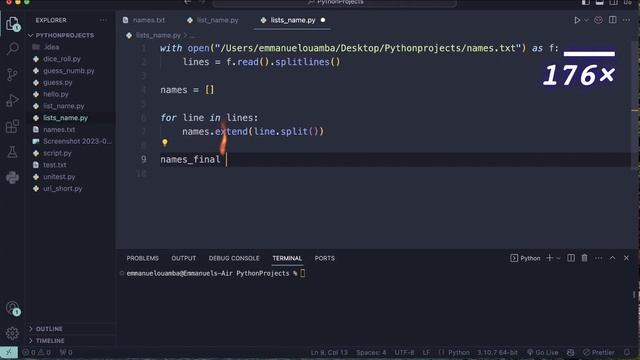Viewport: 640px width, 360px height.
Task: Focus the terminal prompt input
Action: tap(302, 273)
